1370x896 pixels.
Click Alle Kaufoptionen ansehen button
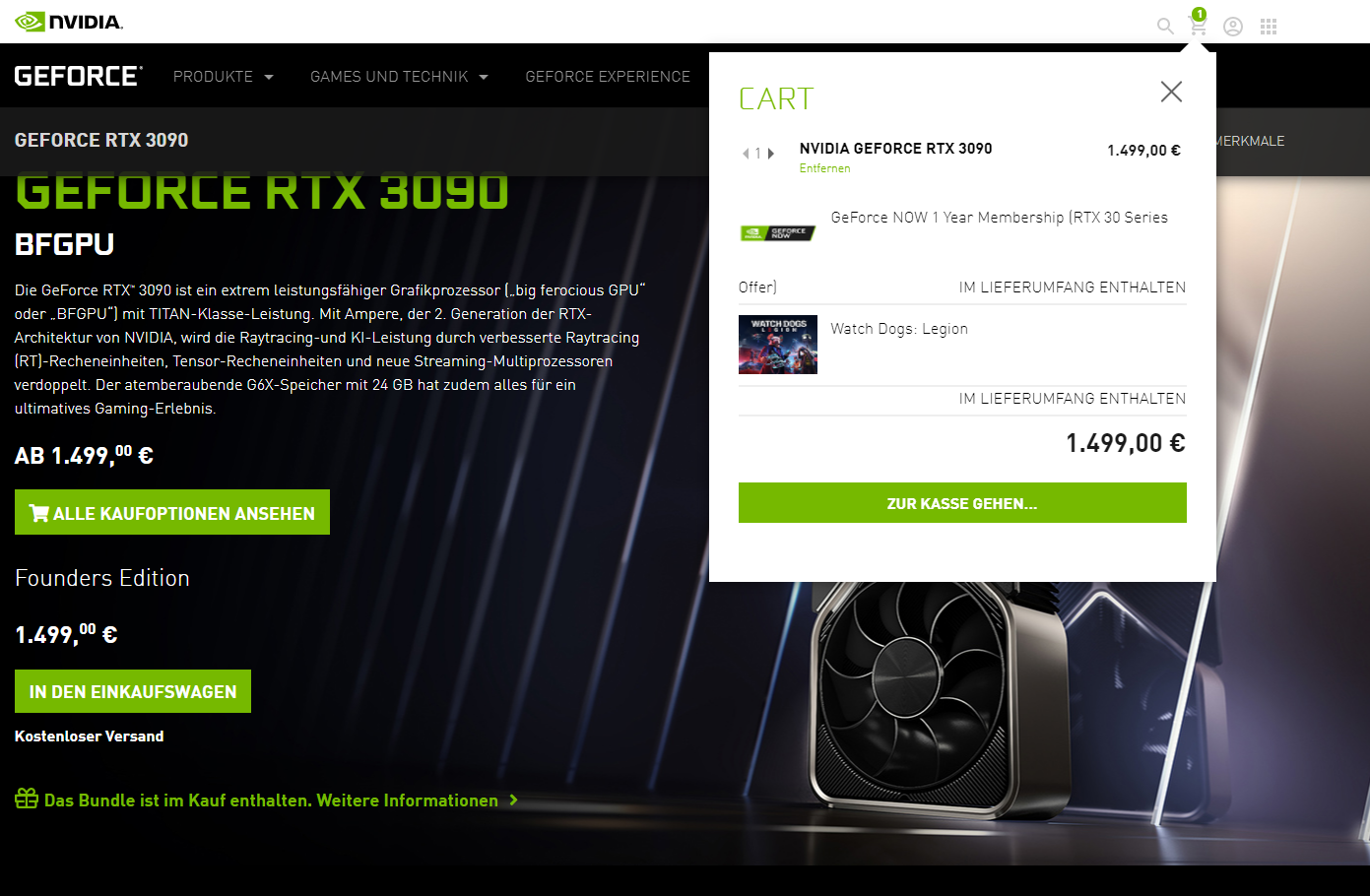click(x=172, y=512)
